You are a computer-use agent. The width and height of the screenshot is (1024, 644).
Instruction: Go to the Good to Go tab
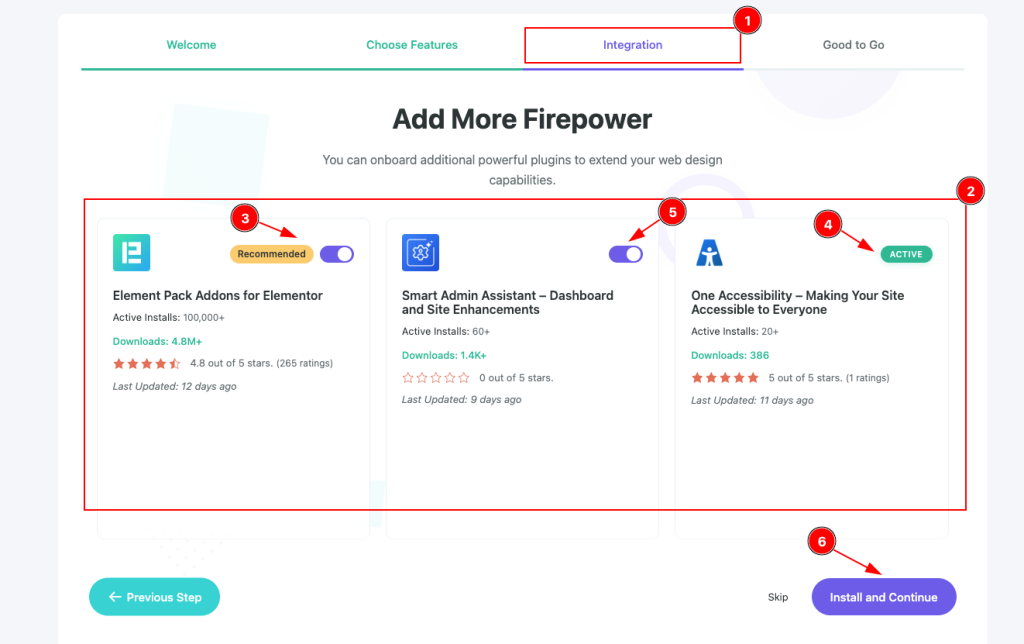point(853,45)
